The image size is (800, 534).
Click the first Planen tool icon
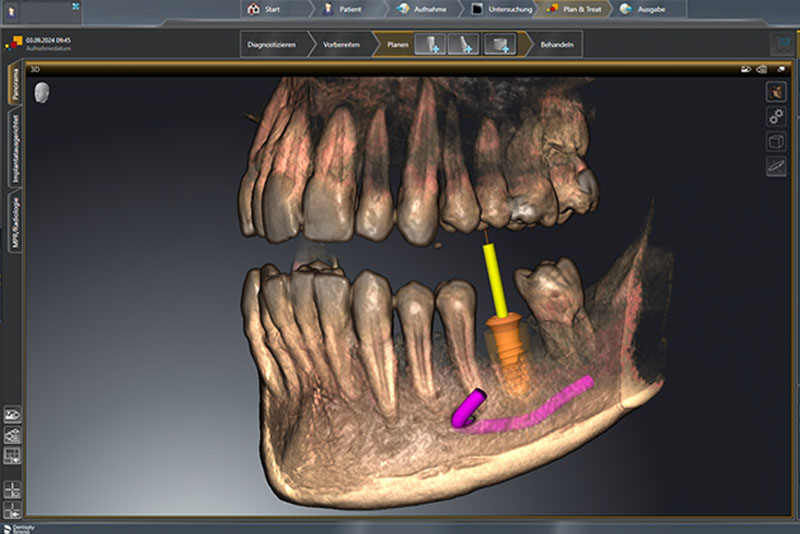[x=429, y=44]
